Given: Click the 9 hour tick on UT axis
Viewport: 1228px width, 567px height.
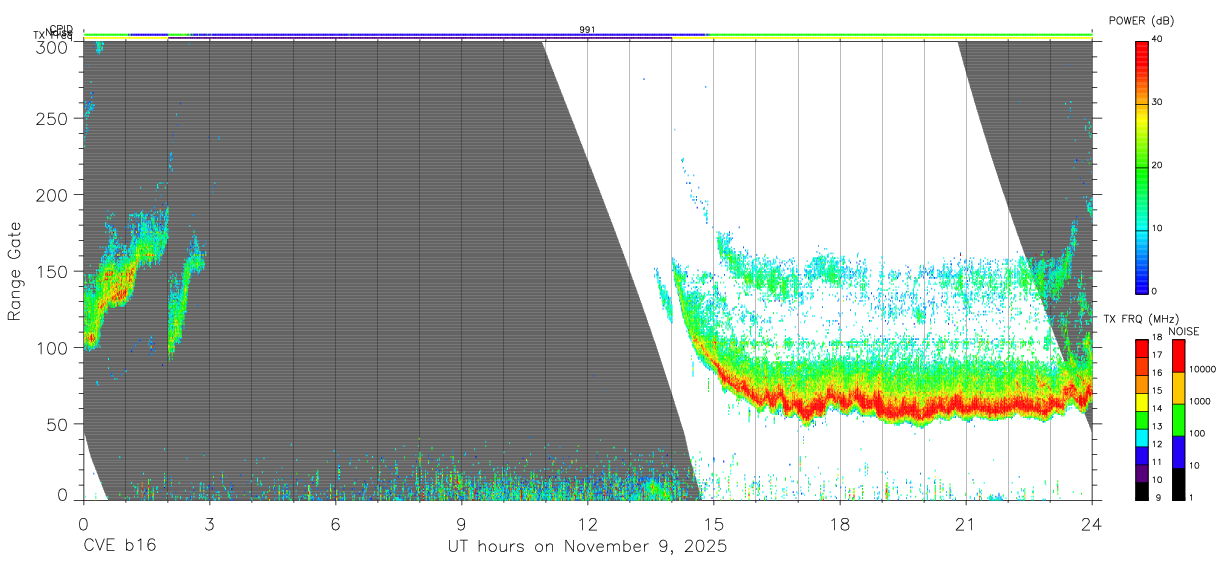Looking at the screenshot, I should [x=462, y=523].
